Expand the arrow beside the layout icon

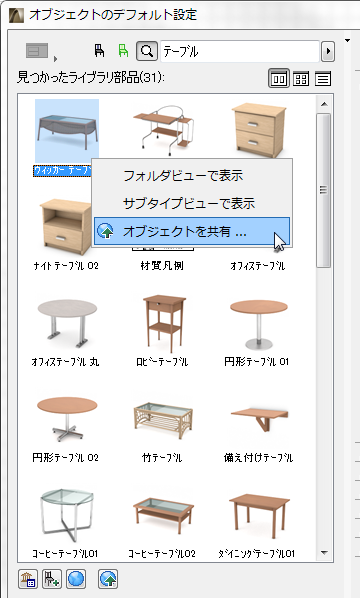click(x=55, y=59)
